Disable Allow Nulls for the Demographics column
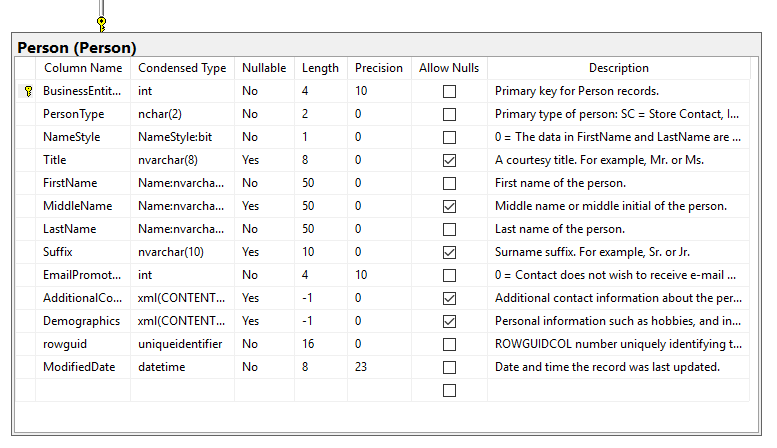The image size is (777, 448). point(449,321)
